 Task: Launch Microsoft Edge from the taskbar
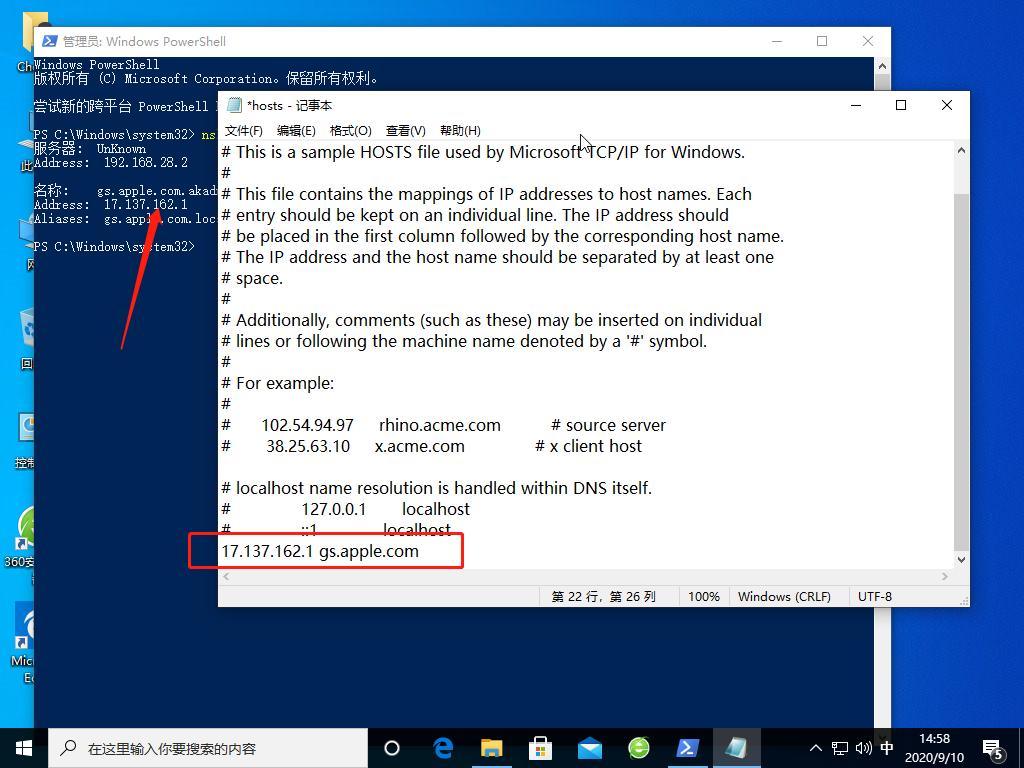(x=443, y=748)
